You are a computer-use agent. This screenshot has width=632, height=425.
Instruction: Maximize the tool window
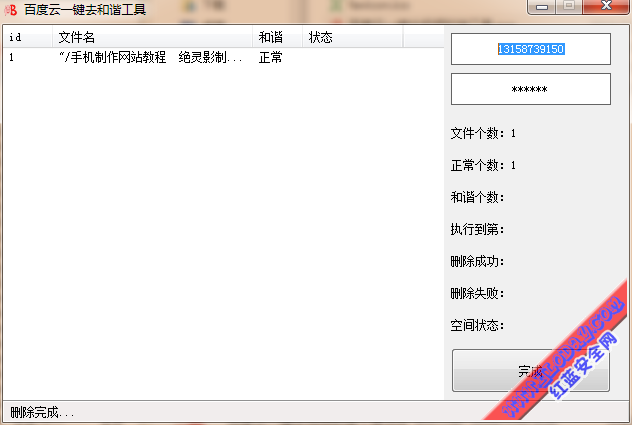(569, 6)
